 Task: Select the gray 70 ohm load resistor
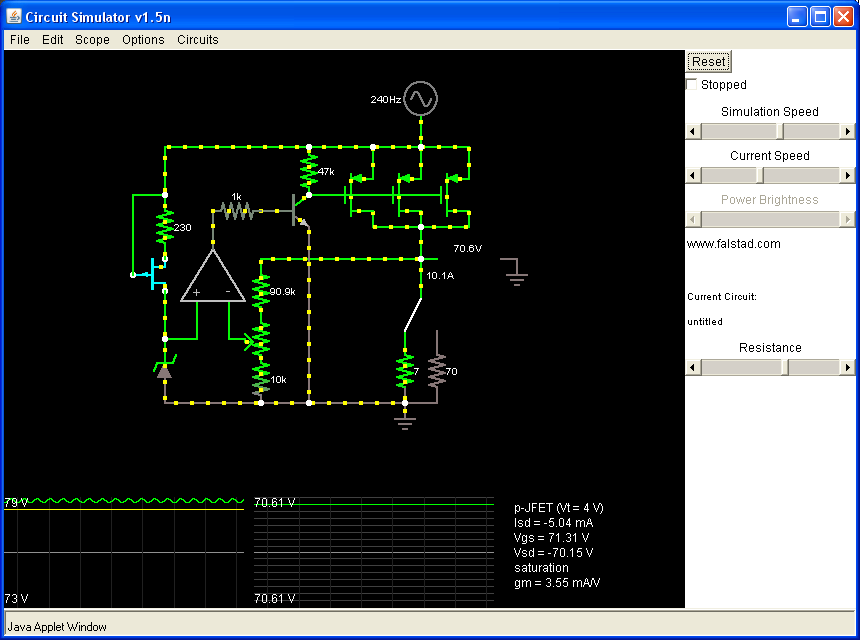[437, 371]
